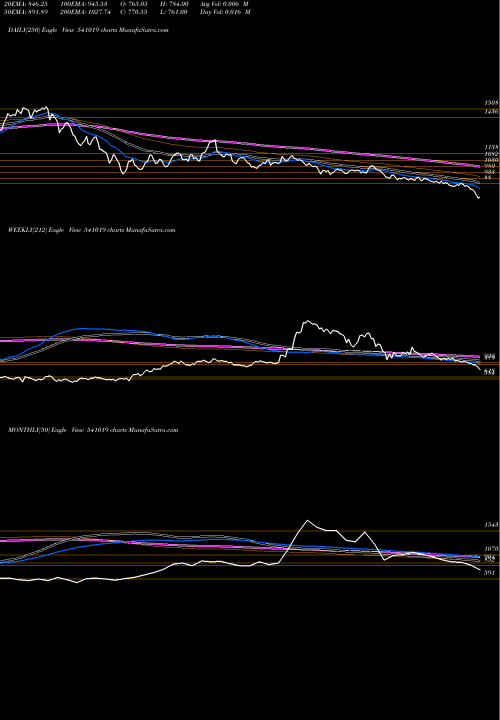This screenshot has height=720, width=500.
Task: Click the 1436 price level on daily chart
Action: pos(491,112)
